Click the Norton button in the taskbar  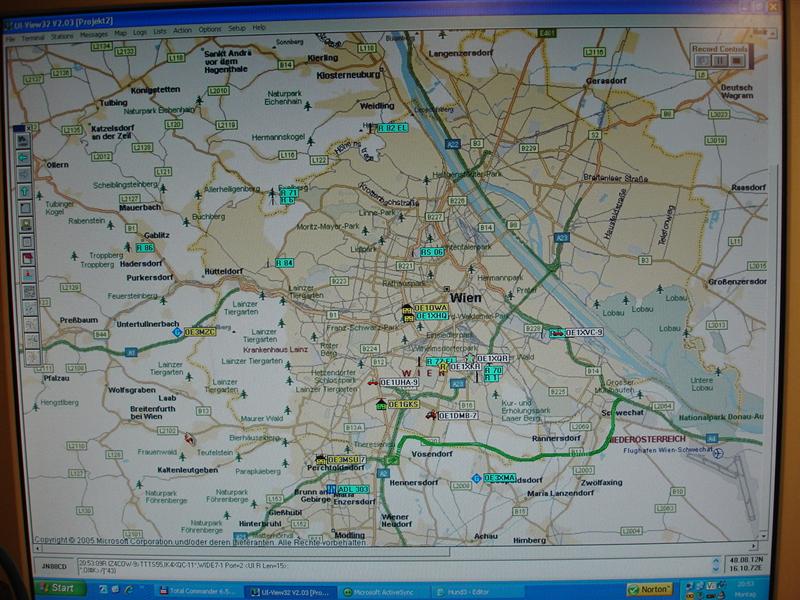[x=649, y=590]
